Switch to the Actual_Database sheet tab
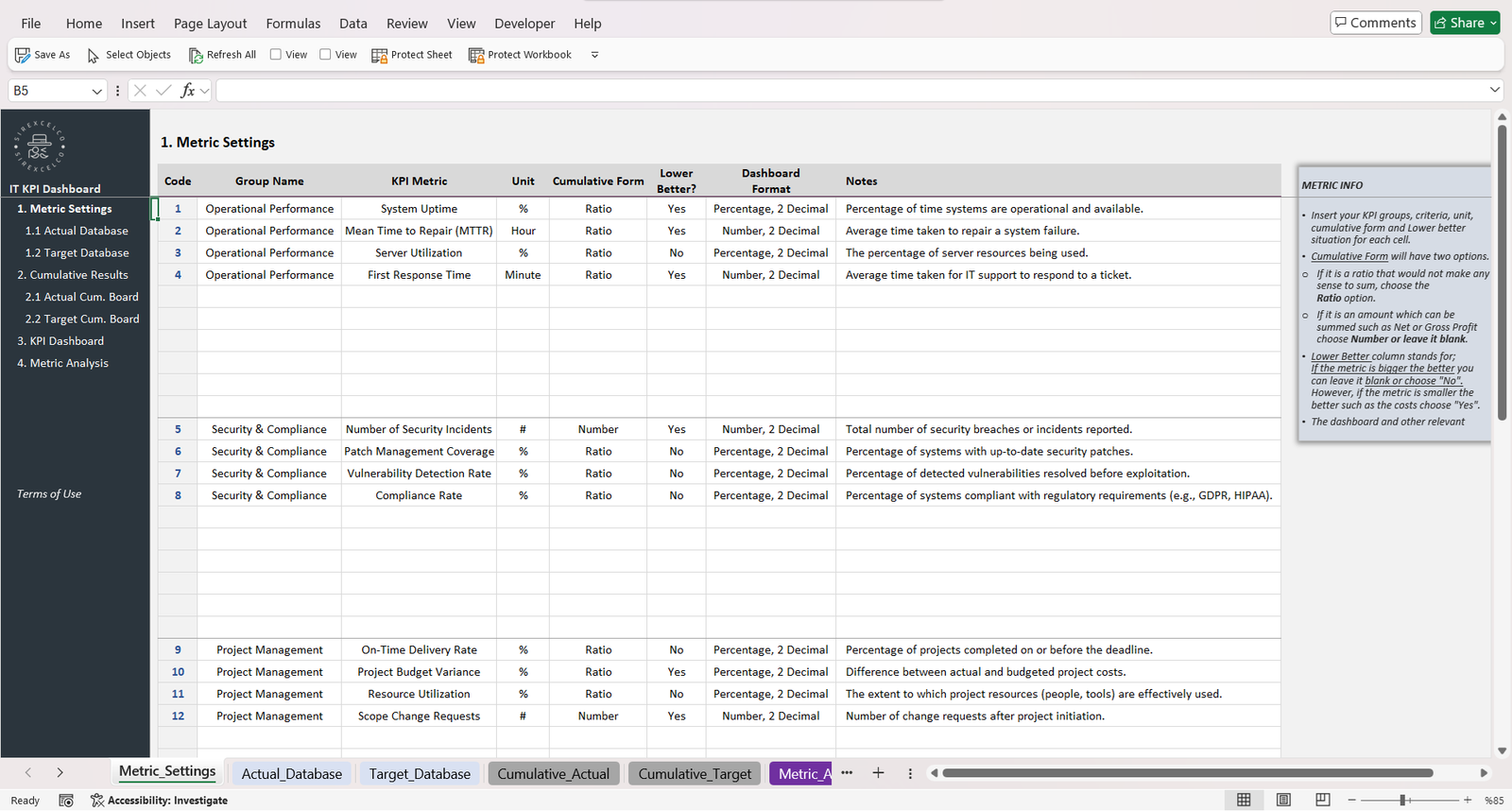This screenshot has width=1512, height=811. coord(291,773)
